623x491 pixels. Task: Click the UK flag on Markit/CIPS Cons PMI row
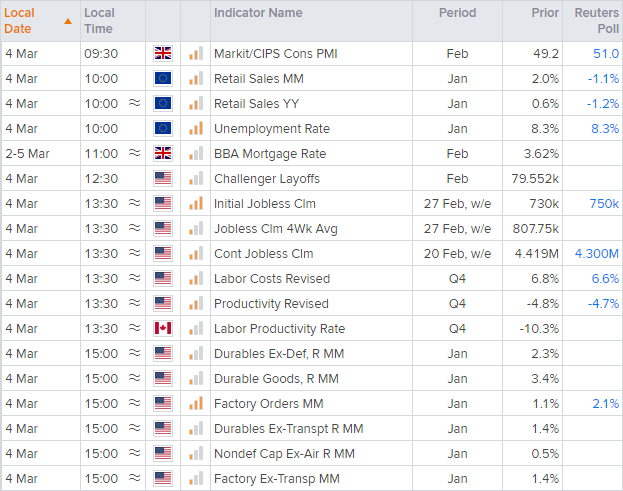[x=163, y=54]
